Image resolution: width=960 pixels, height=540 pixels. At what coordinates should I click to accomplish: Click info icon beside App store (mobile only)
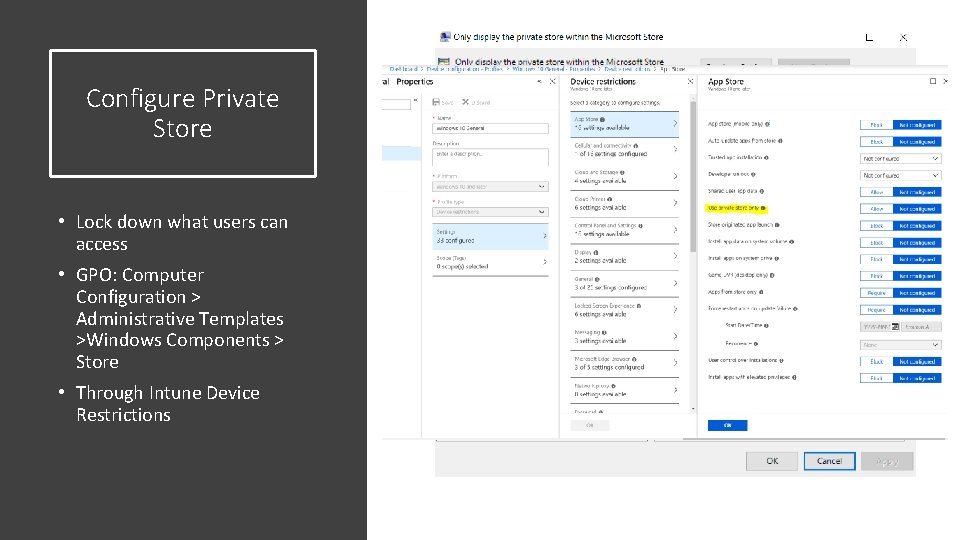pos(768,124)
